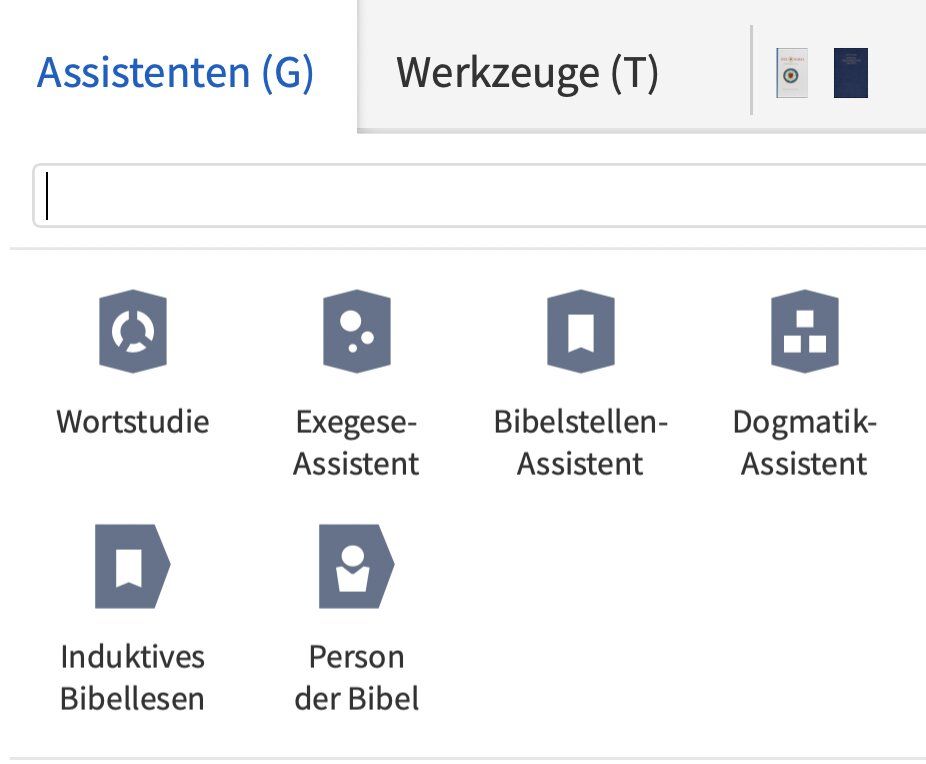Viewport: 926px width, 764px height.
Task: Switch to the Werkzeuge (T) tab
Action: point(527,73)
